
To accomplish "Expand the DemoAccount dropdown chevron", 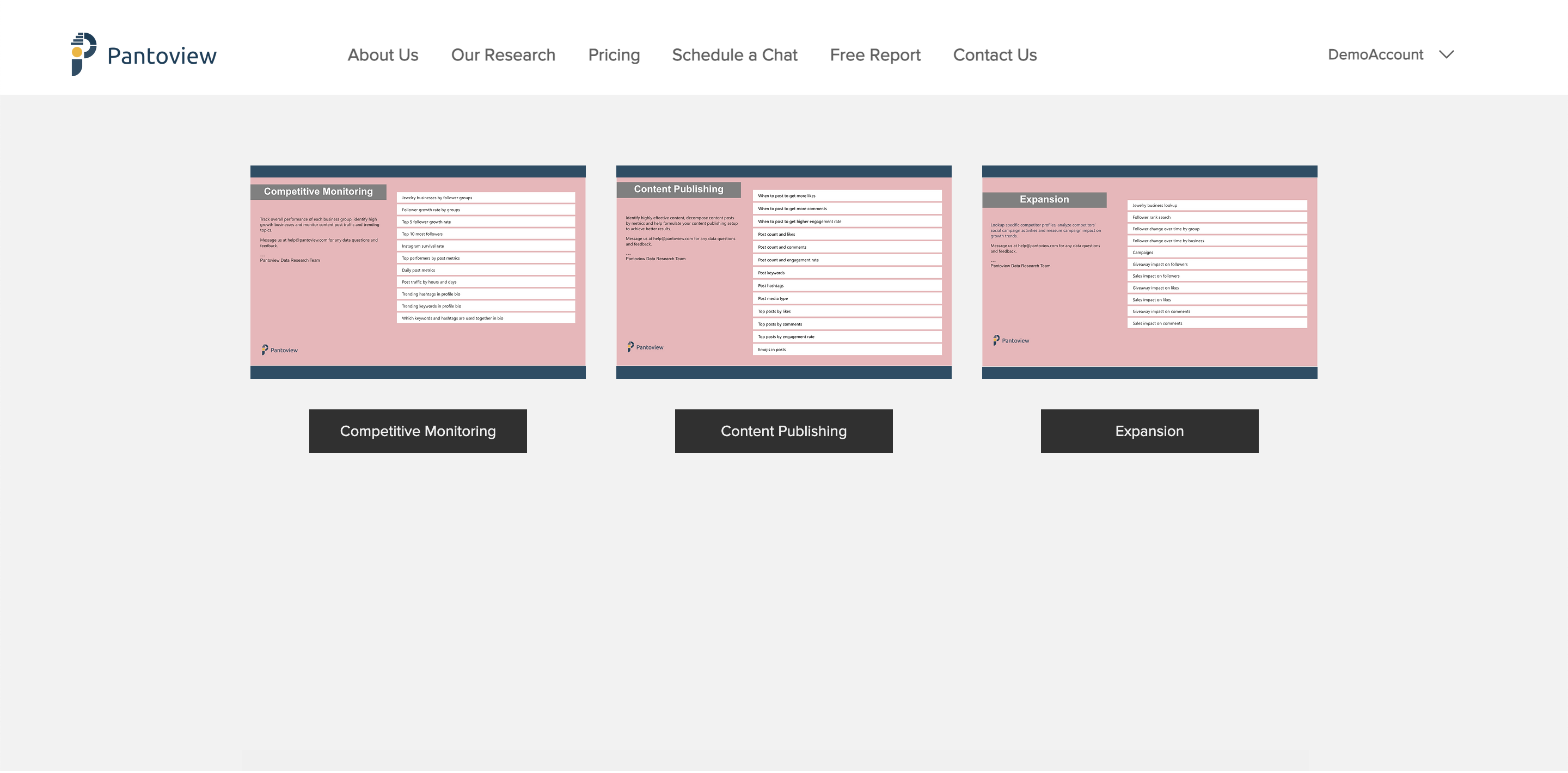I will click(1446, 54).
